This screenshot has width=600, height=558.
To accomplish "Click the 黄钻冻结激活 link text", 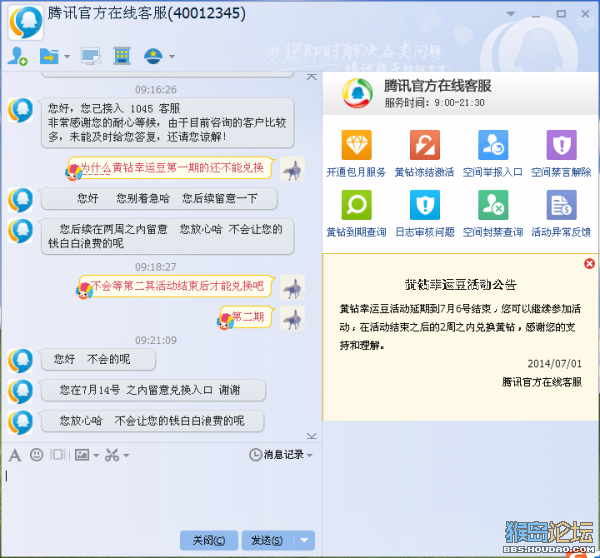I will coord(424,172).
